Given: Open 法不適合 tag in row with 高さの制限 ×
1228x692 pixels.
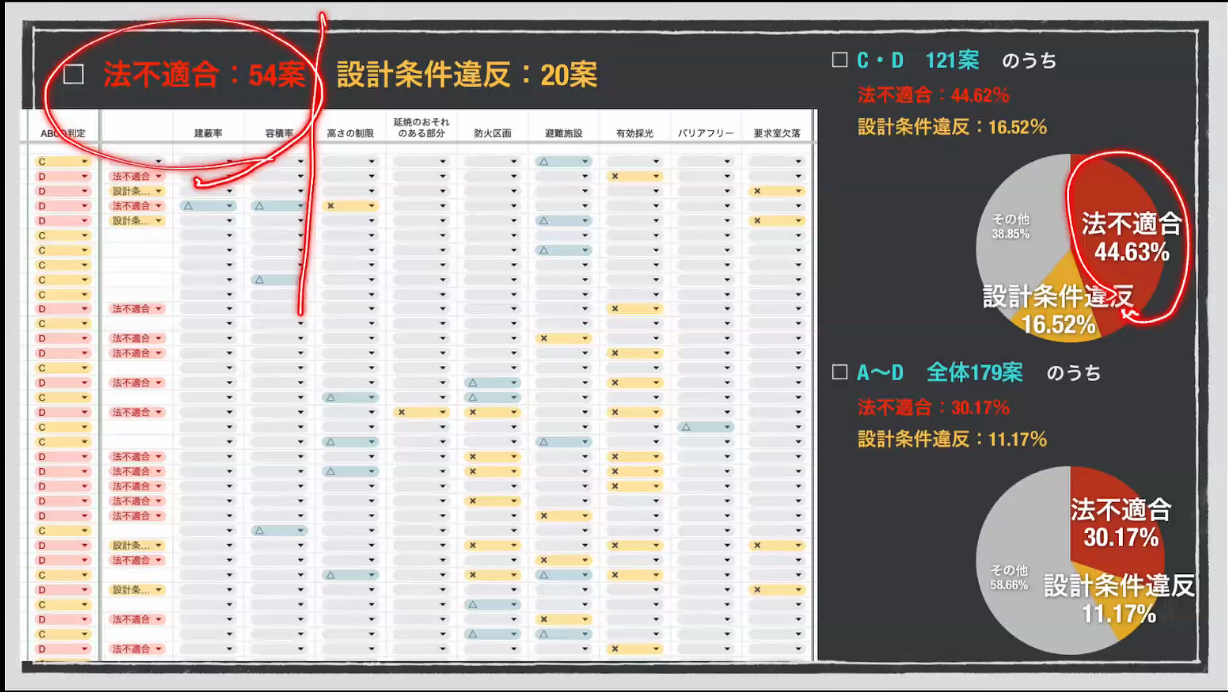Looking at the screenshot, I should (137, 205).
